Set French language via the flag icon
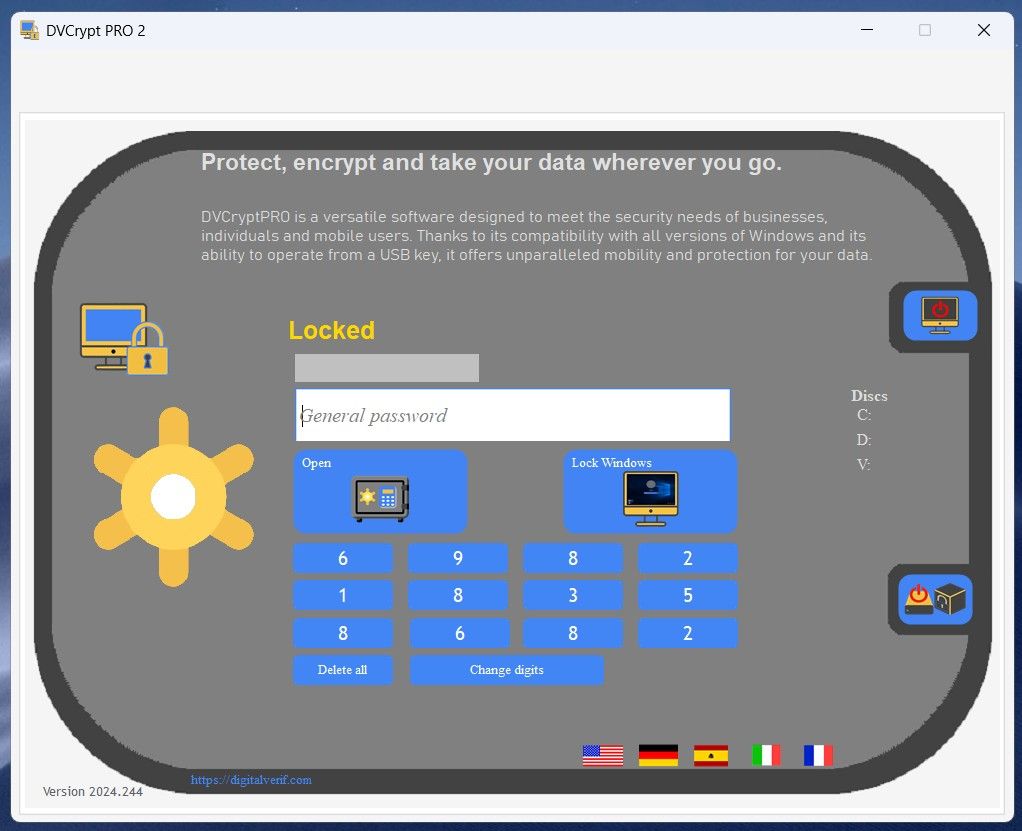This screenshot has height=831, width=1022. point(818,754)
